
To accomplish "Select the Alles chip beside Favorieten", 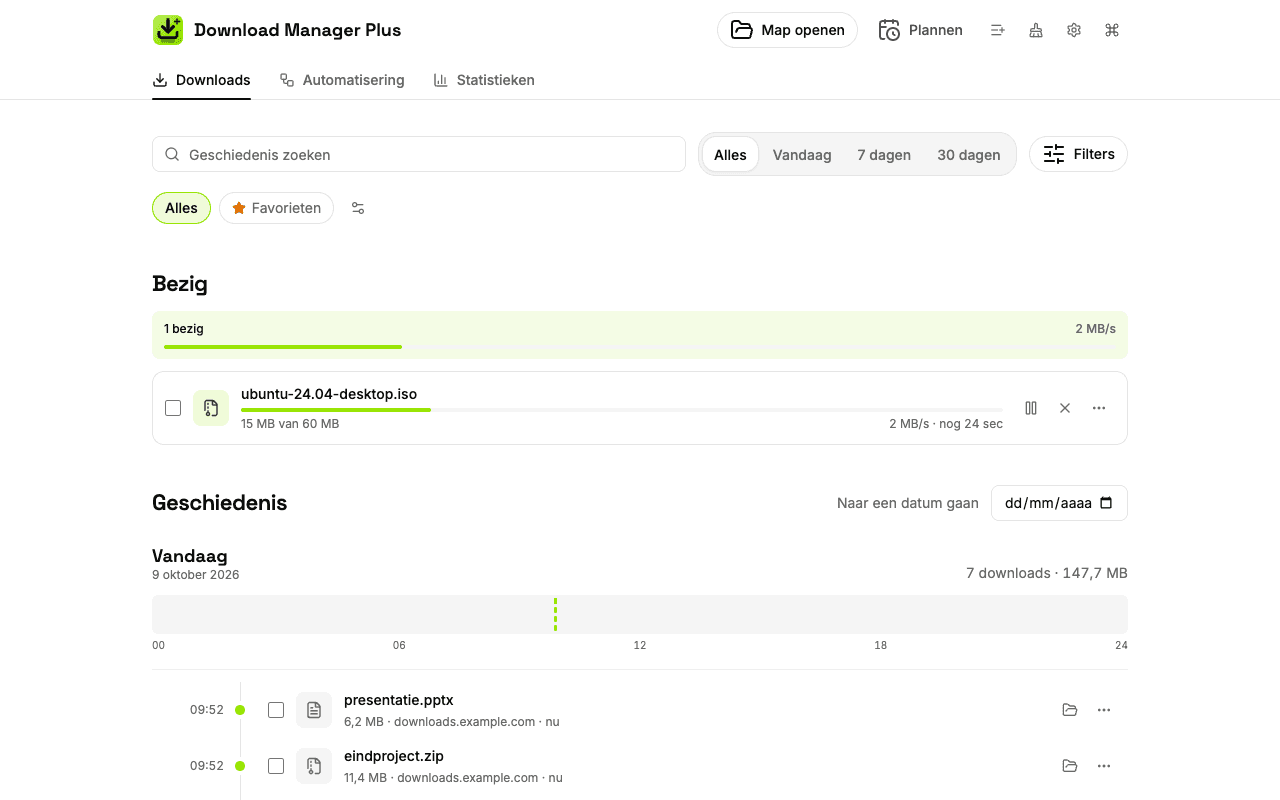I will pyautogui.click(x=181, y=208).
